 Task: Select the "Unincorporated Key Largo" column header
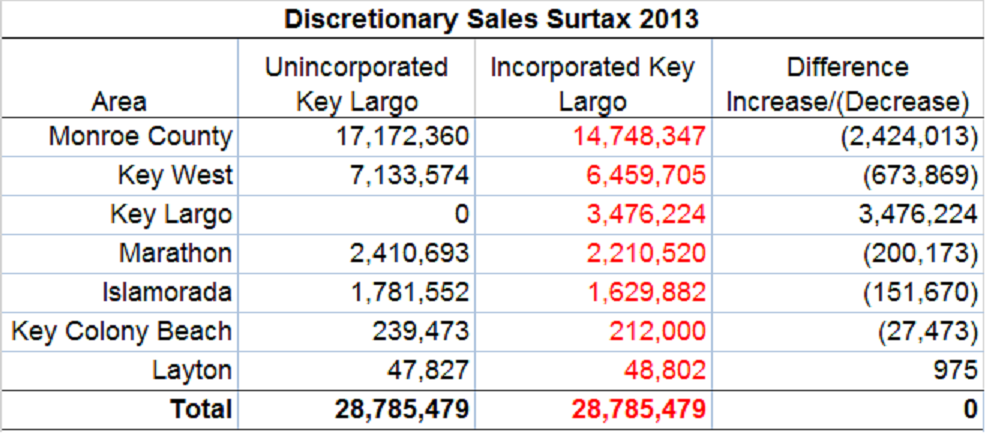(x=356, y=84)
